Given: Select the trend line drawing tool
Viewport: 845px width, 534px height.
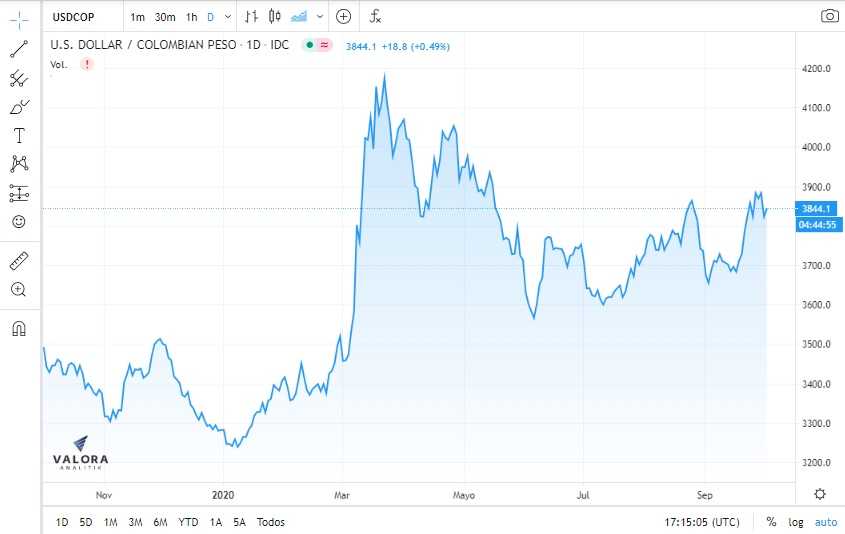Looking at the screenshot, I should click(x=19, y=49).
